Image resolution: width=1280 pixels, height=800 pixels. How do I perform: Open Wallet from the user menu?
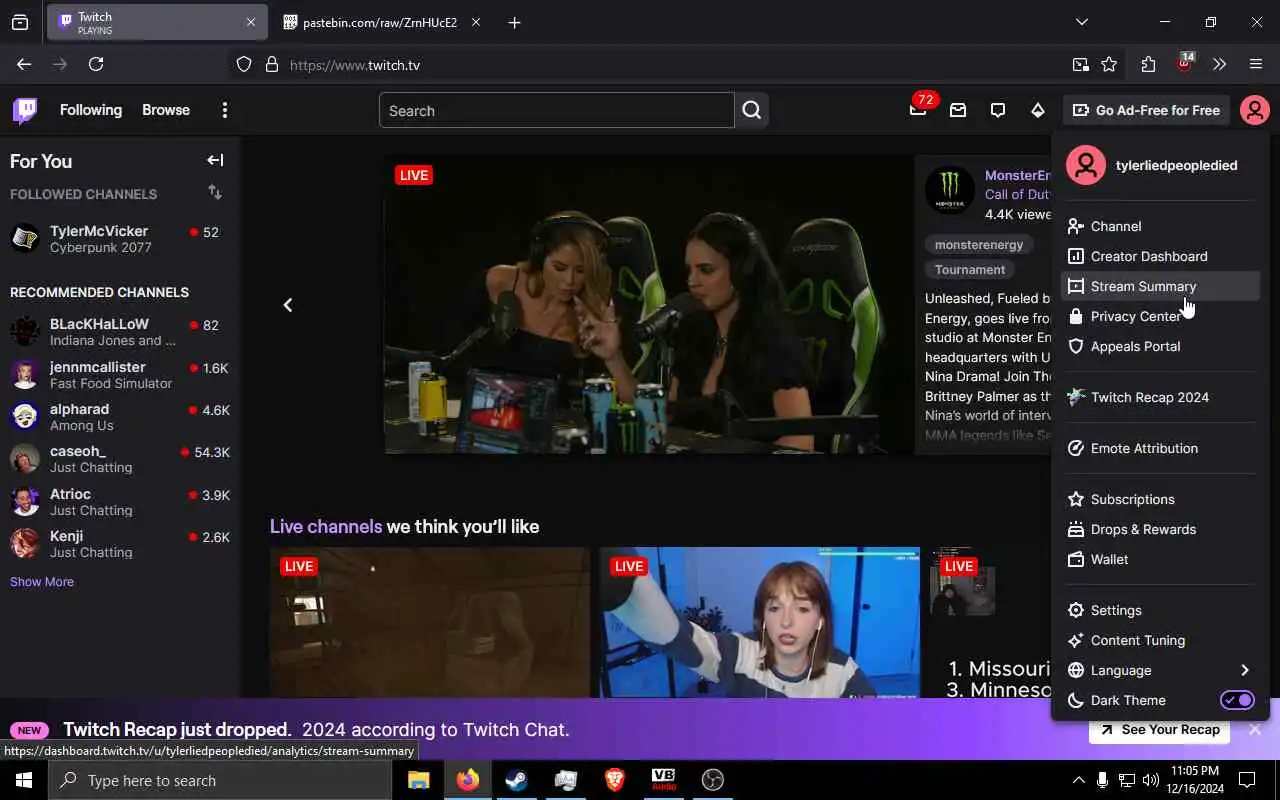tap(1160, 559)
